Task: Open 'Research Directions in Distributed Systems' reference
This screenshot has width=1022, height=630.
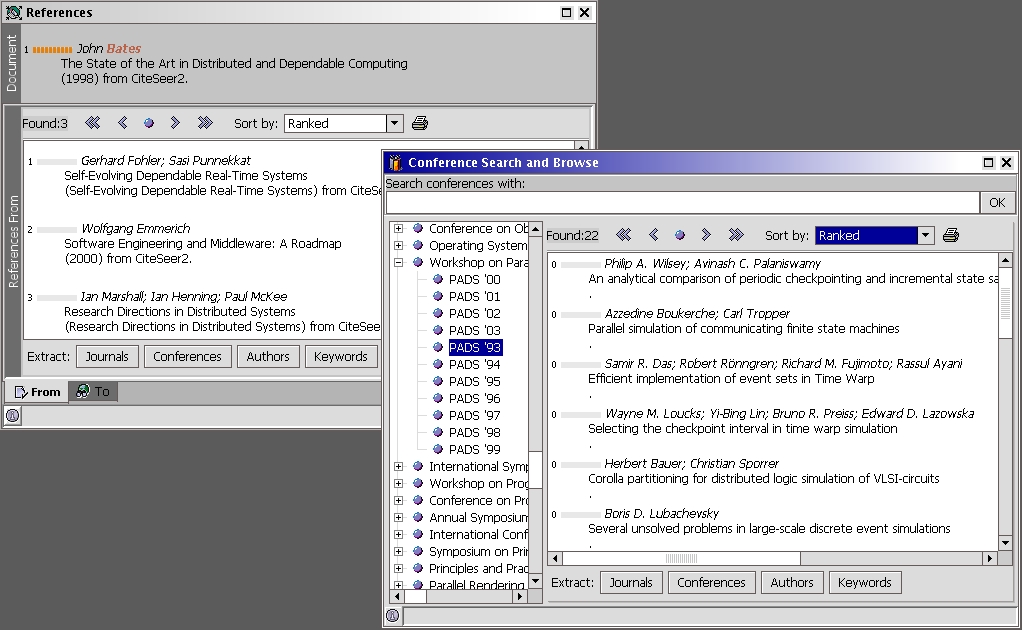Action: click(180, 311)
